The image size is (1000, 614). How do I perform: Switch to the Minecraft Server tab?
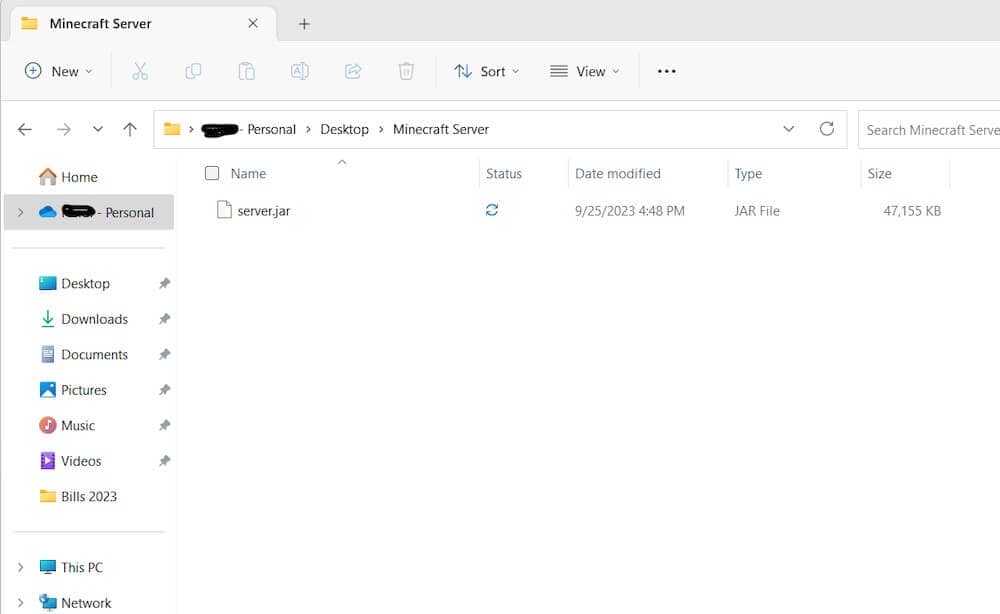click(x=100, y=23)
